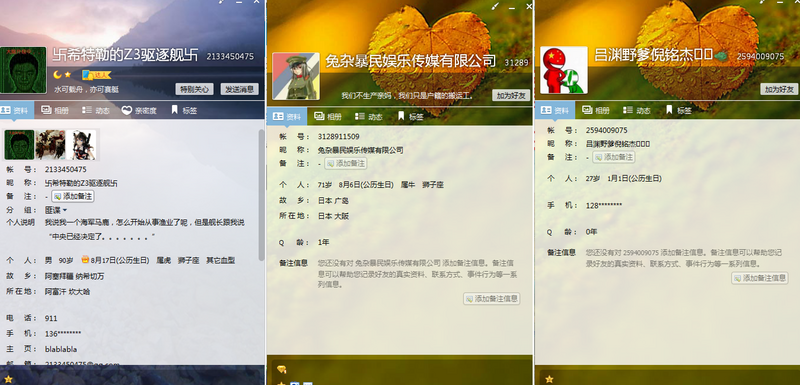This screenshot has width=800, height=385.
Task: Open 相册 tab in middle profile window
Action: [328, 116]
